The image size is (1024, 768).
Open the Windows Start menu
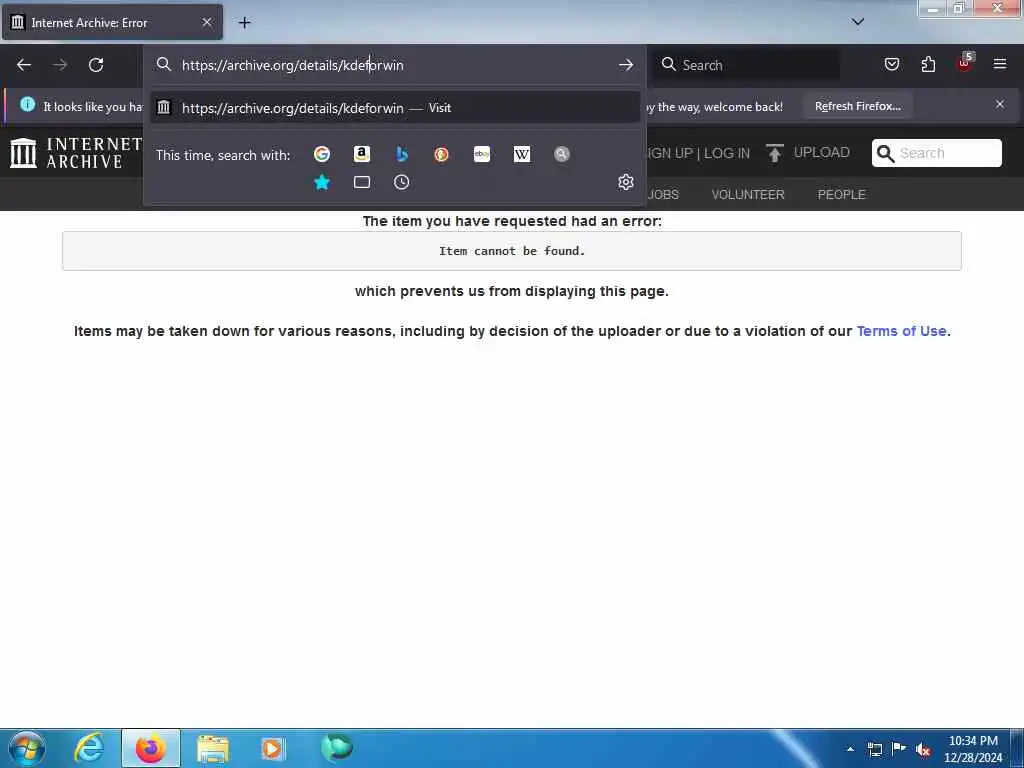pos(27,748)
